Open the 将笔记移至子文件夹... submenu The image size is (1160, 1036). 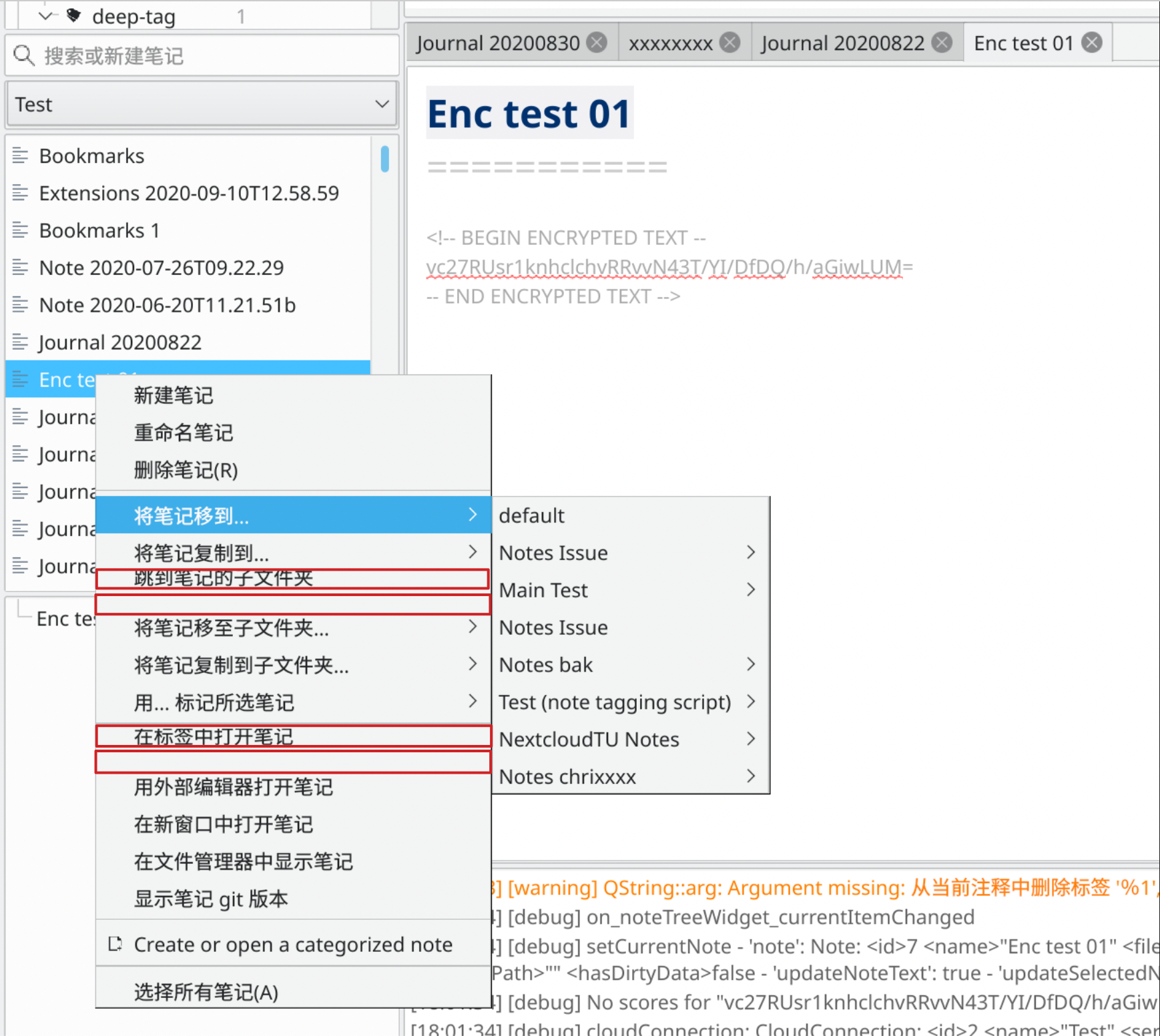point(294,627)
